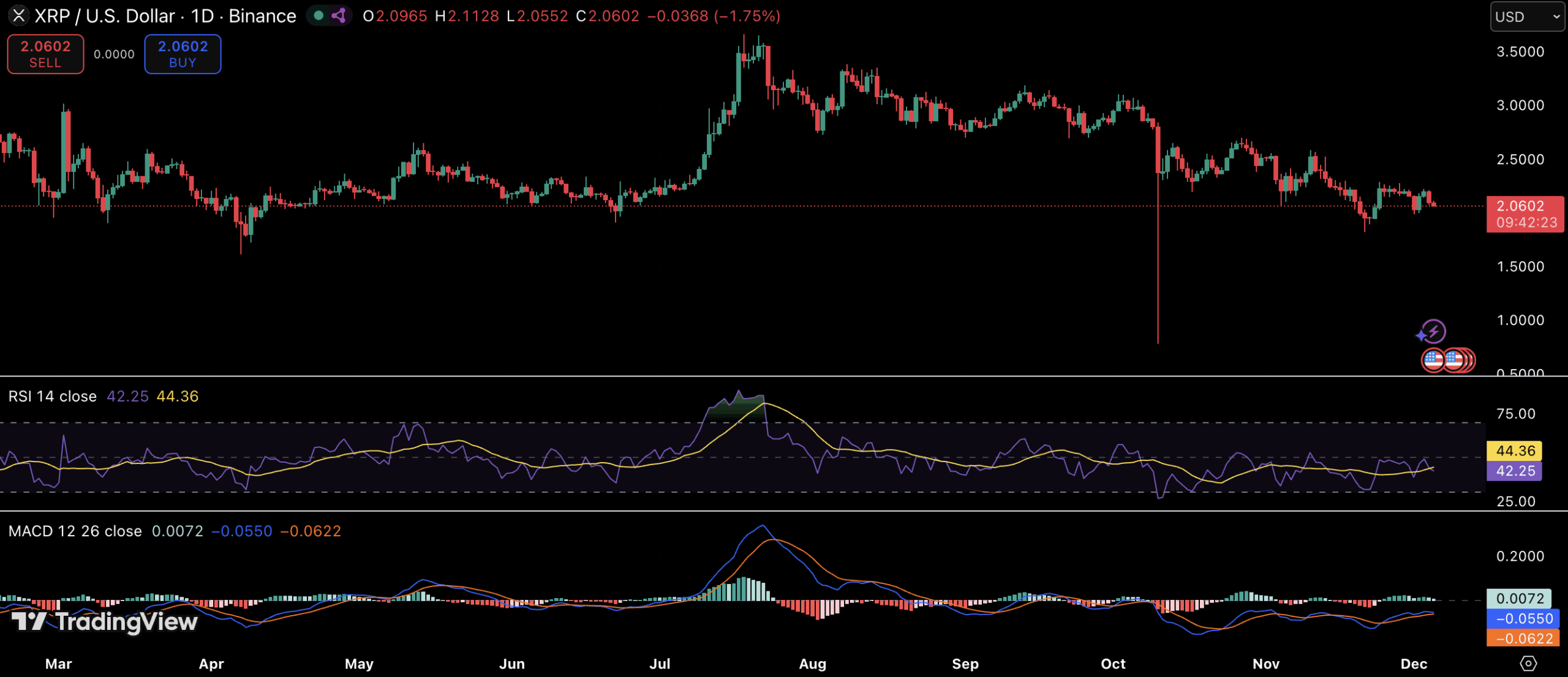
Task: Click the purple data-source share icon
Action: (x=339, y=15)
